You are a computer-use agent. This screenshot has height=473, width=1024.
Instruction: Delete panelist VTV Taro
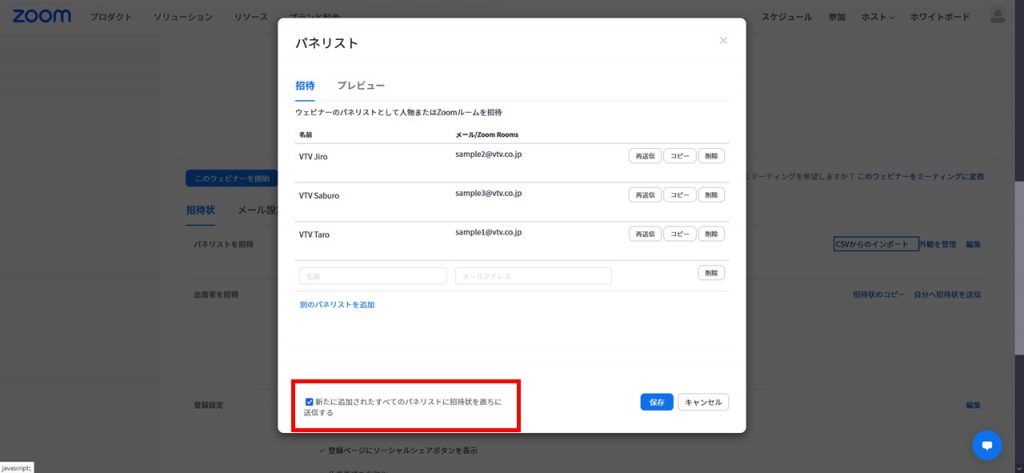point(711,234)
